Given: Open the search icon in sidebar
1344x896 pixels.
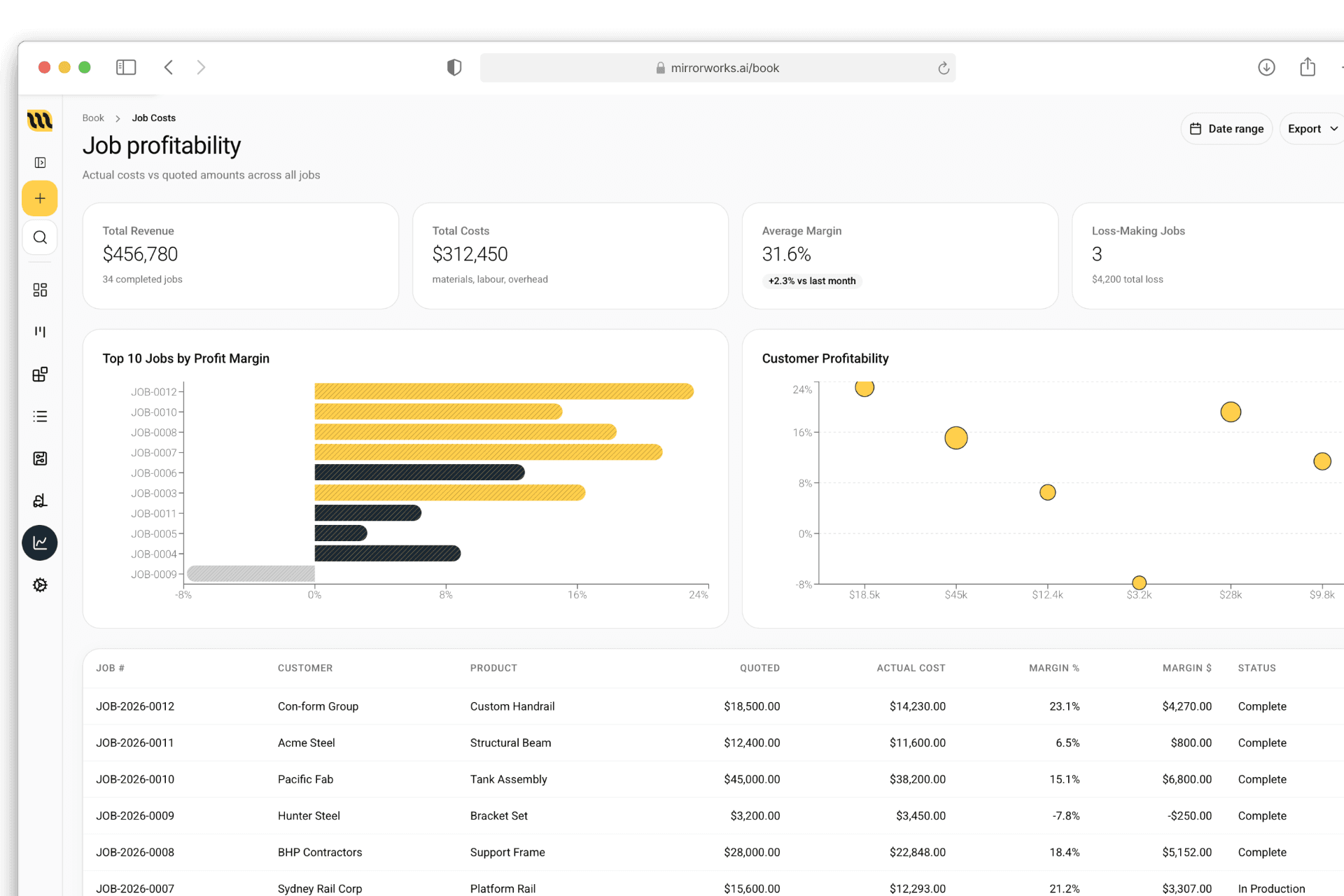Looking at the screenshot, I should [40, 237].
